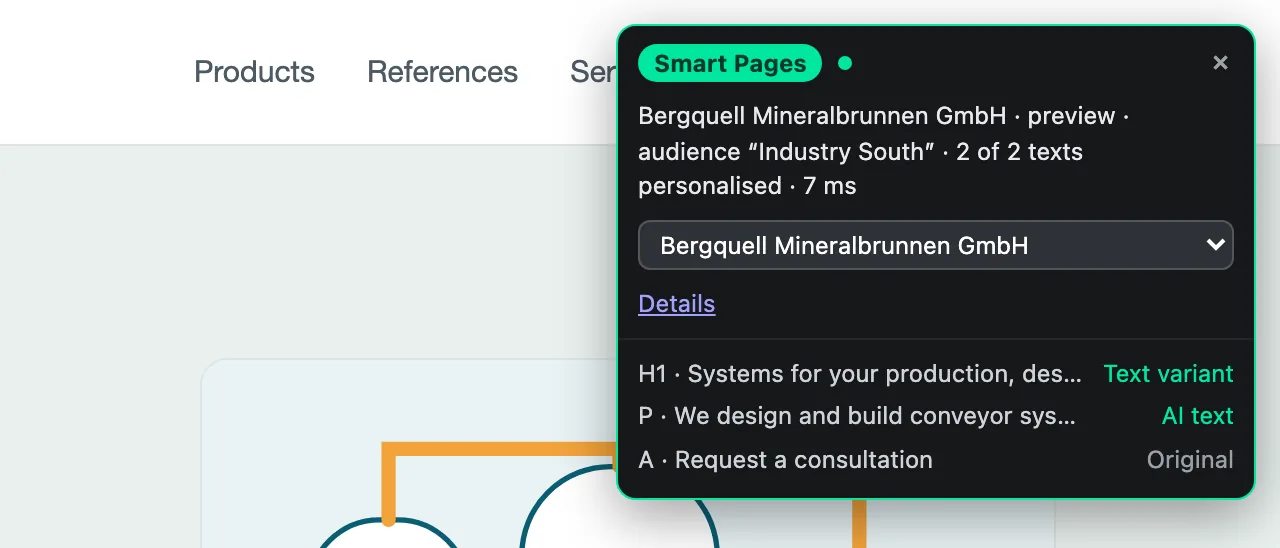
Task: Select the P We design and build row
Action: coord(936,416)
